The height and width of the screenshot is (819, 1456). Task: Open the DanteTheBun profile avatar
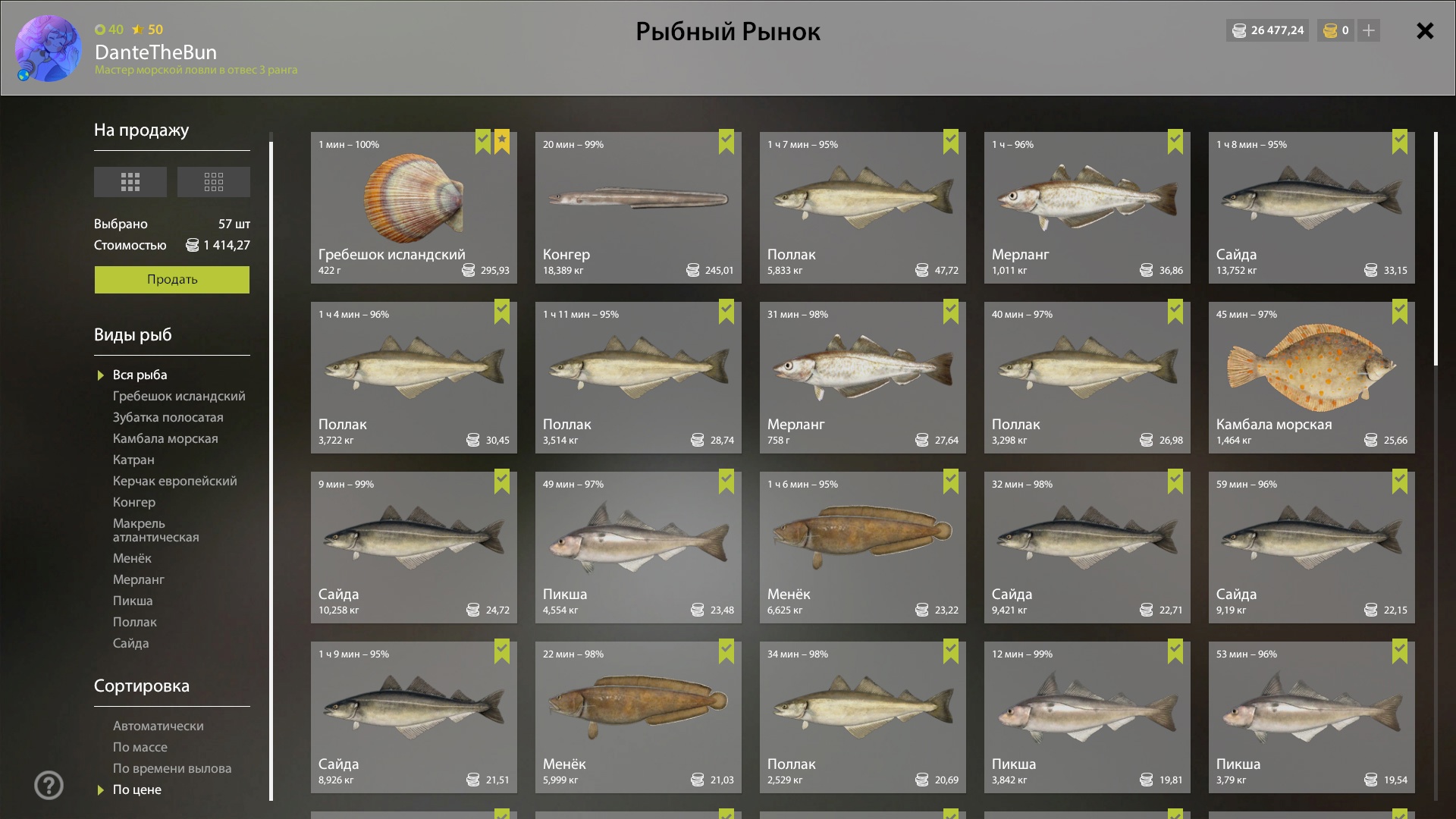[x=48, y=49]
